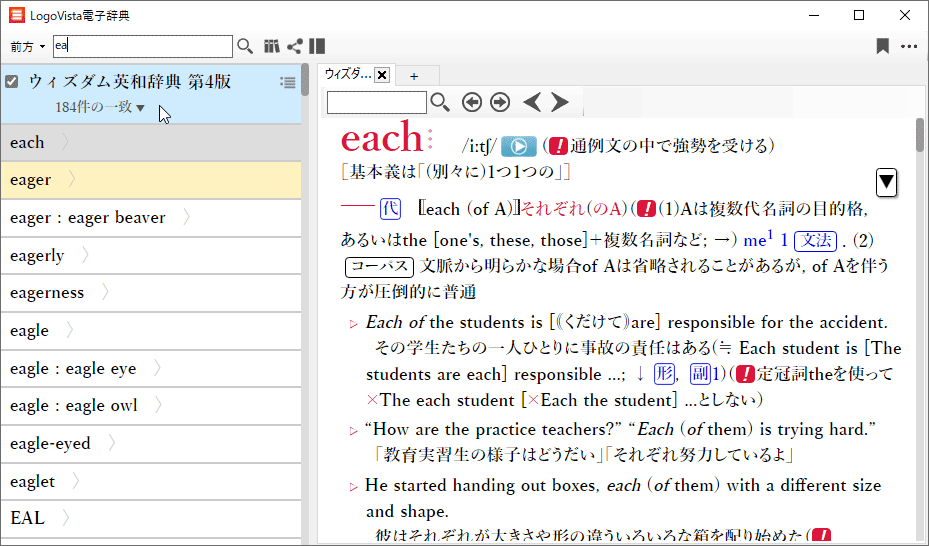Expand the chevron next to EAL
Image resolution: width=929 pixels, height=546 pixels.
click(65, 518)
